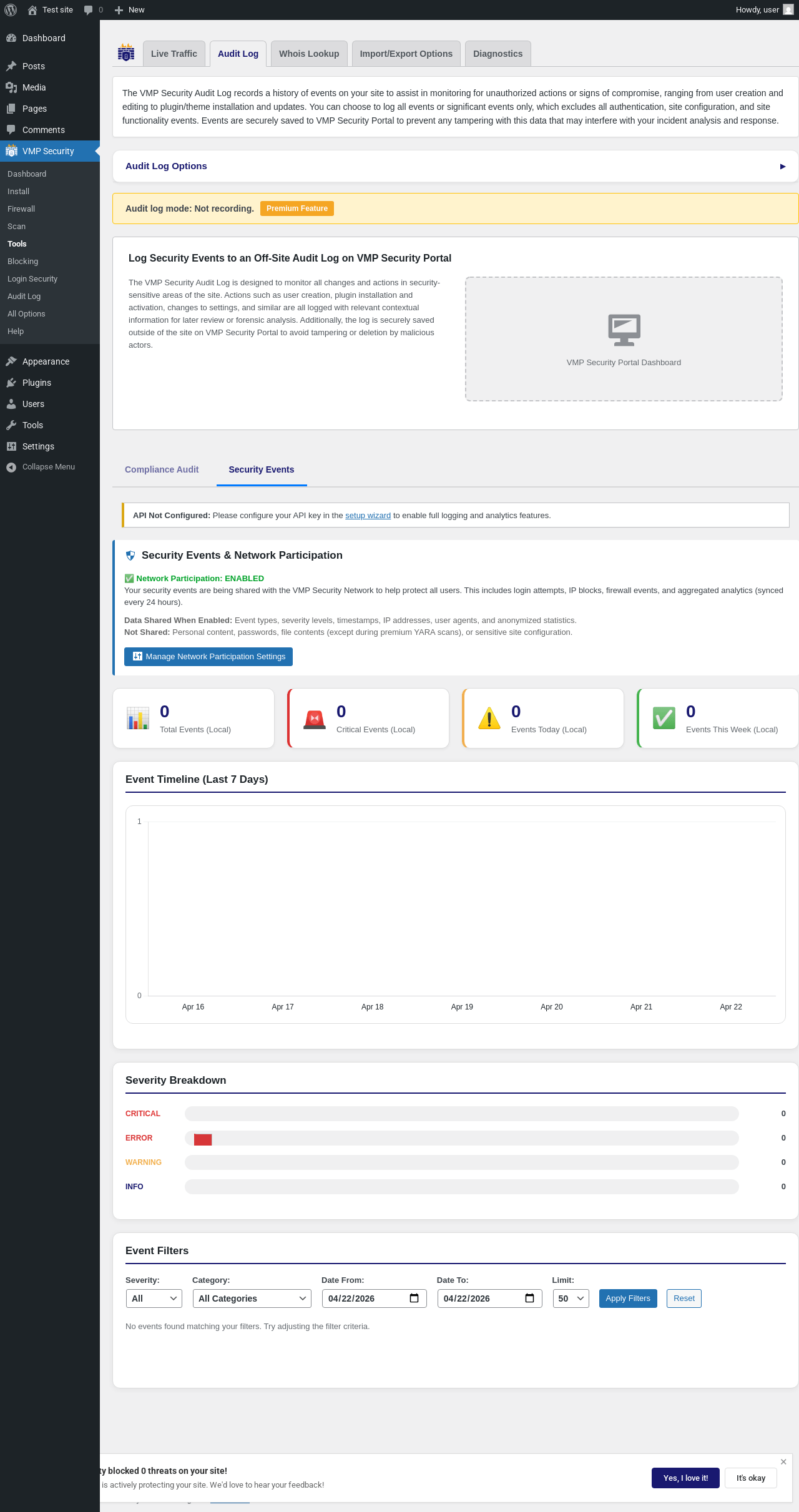Click the bar chart icon on Total Events card
This screenshot has width=799, height=1512.
(x=138, y=718)
